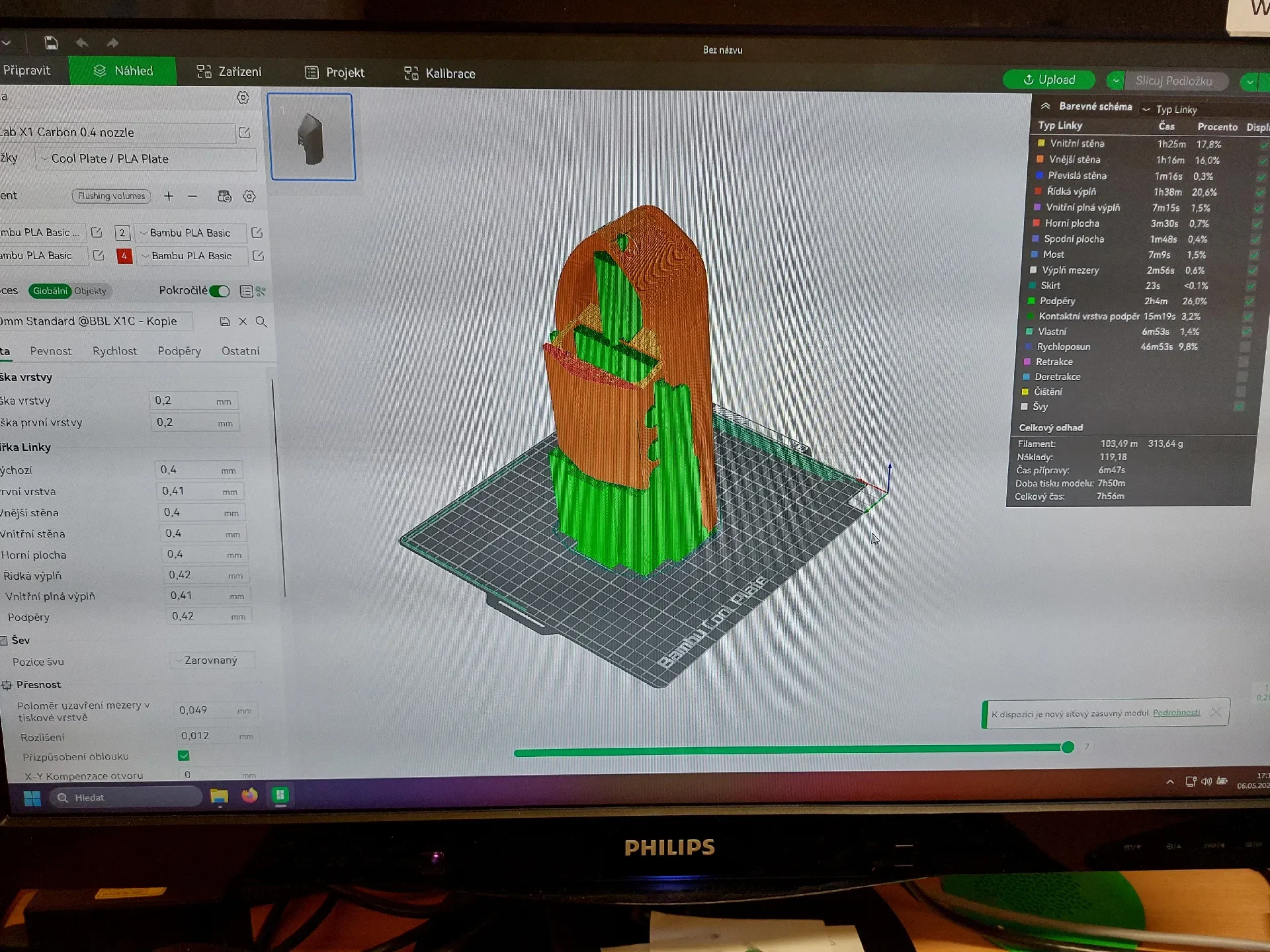Screen dimensions: 1270x952
Task: Open the dropdown arrow right of Slicuj Podložku
Action: click(1249, 82)
